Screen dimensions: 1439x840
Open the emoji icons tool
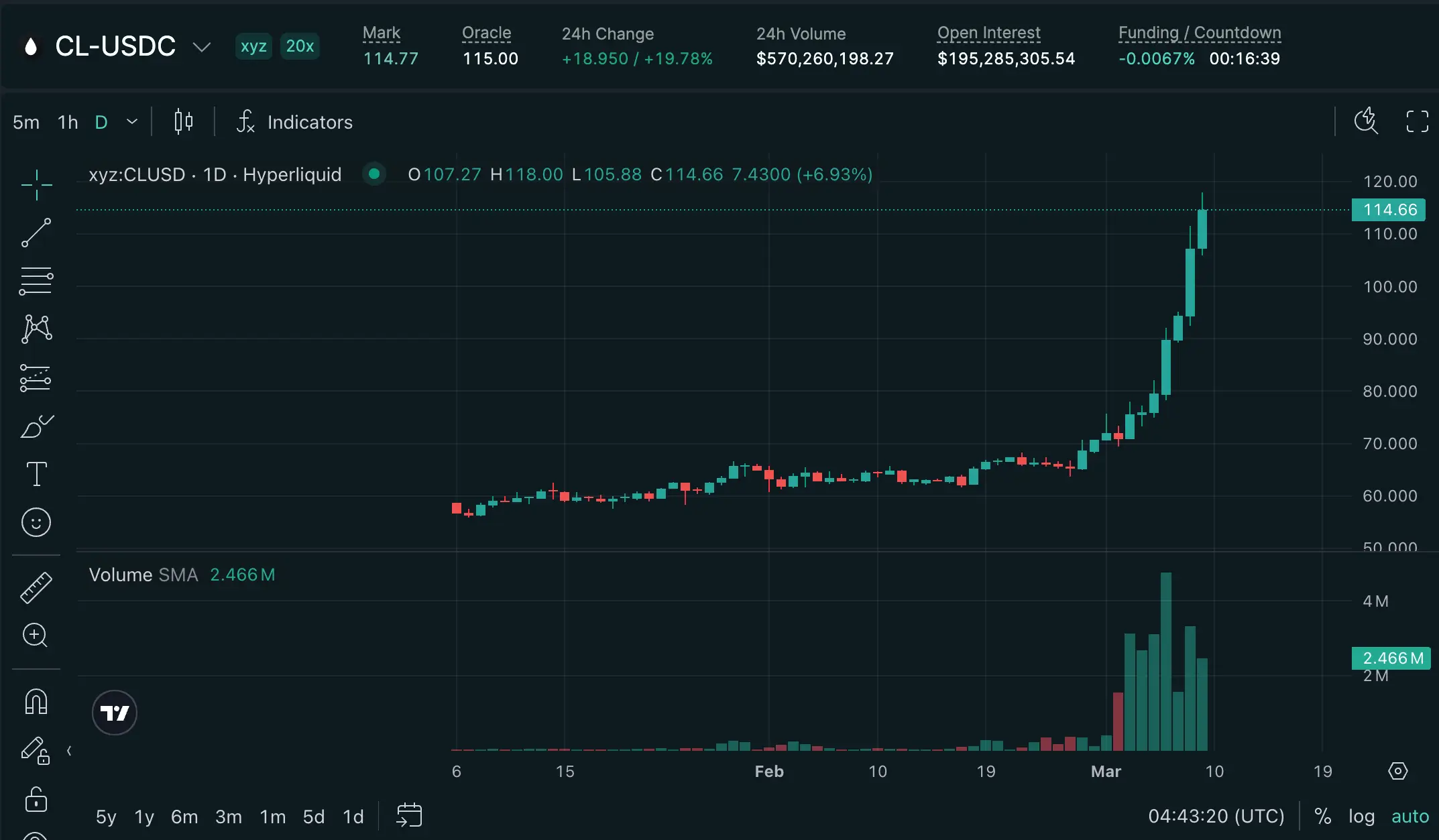click(x=36, y=522)
